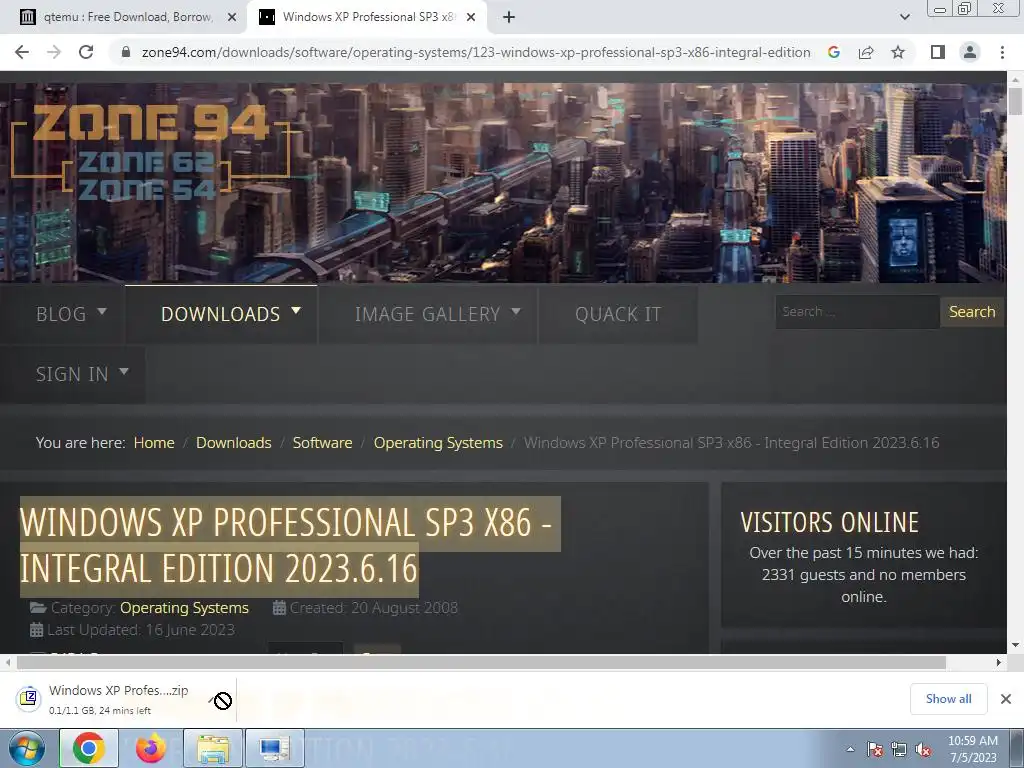This screenshot has height=768, width=1024.
Task: Click the VISITORS ONLINE heading
Action: [829, 522]
